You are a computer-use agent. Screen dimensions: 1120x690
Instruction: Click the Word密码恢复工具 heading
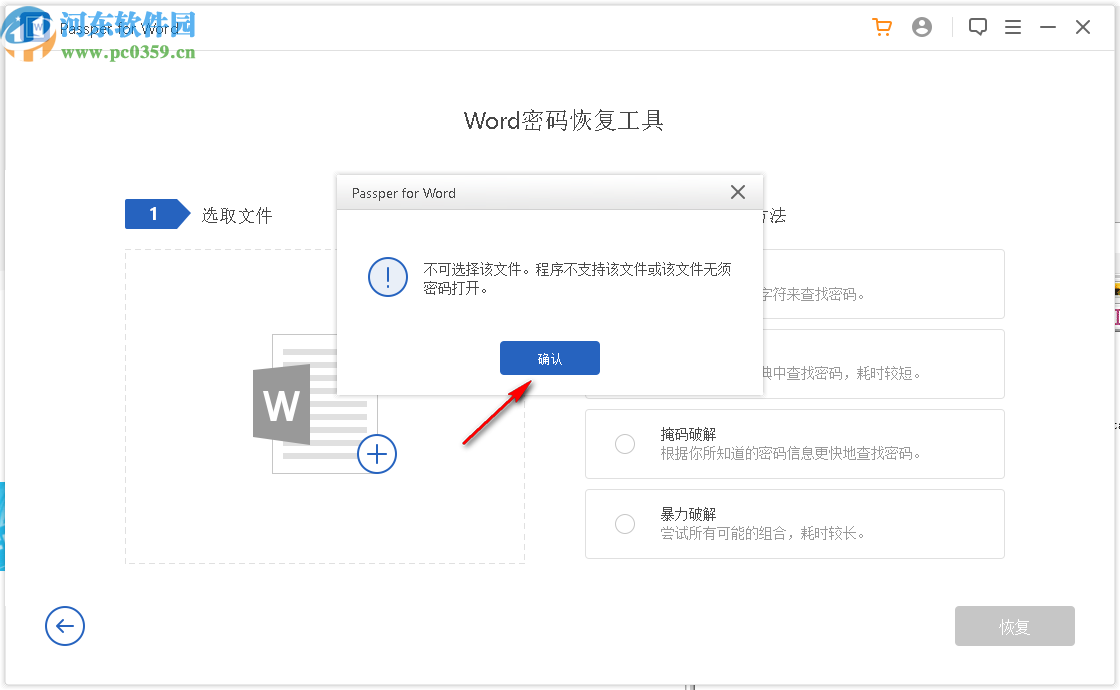coord(566,120)
